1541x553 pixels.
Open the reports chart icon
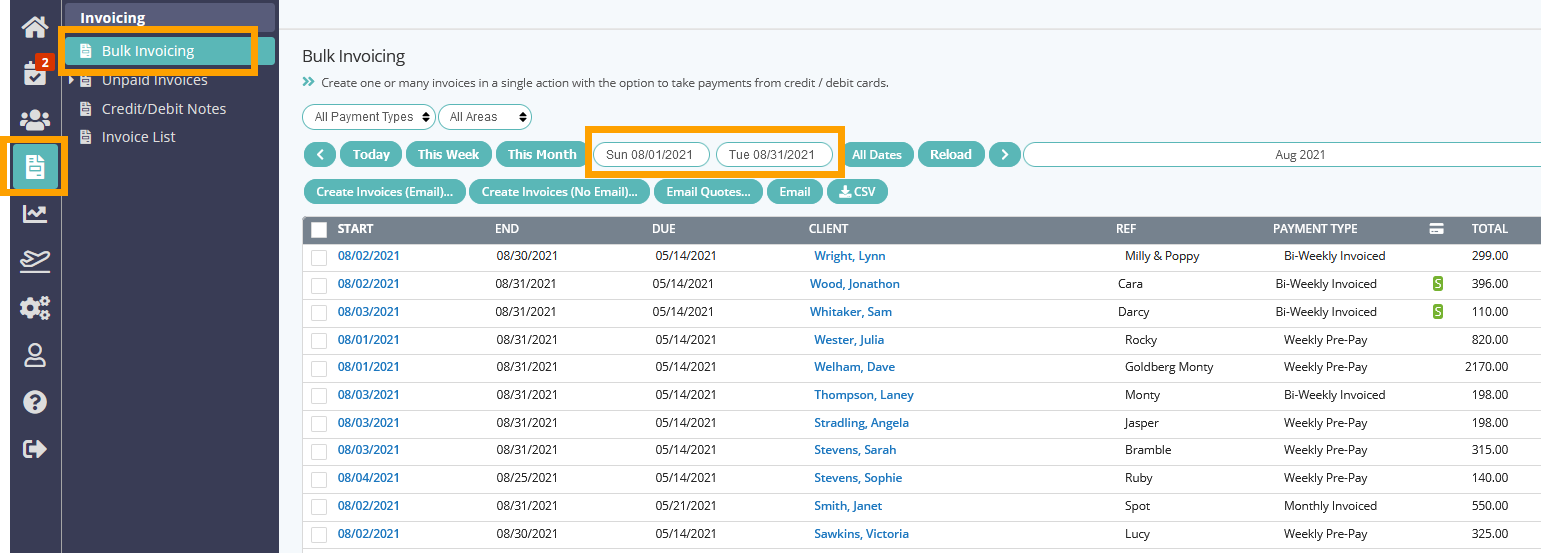coord(35,213)
